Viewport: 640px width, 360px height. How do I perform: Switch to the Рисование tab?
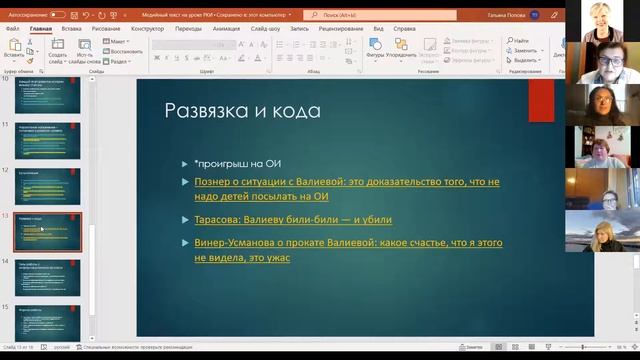click(106, 29)
